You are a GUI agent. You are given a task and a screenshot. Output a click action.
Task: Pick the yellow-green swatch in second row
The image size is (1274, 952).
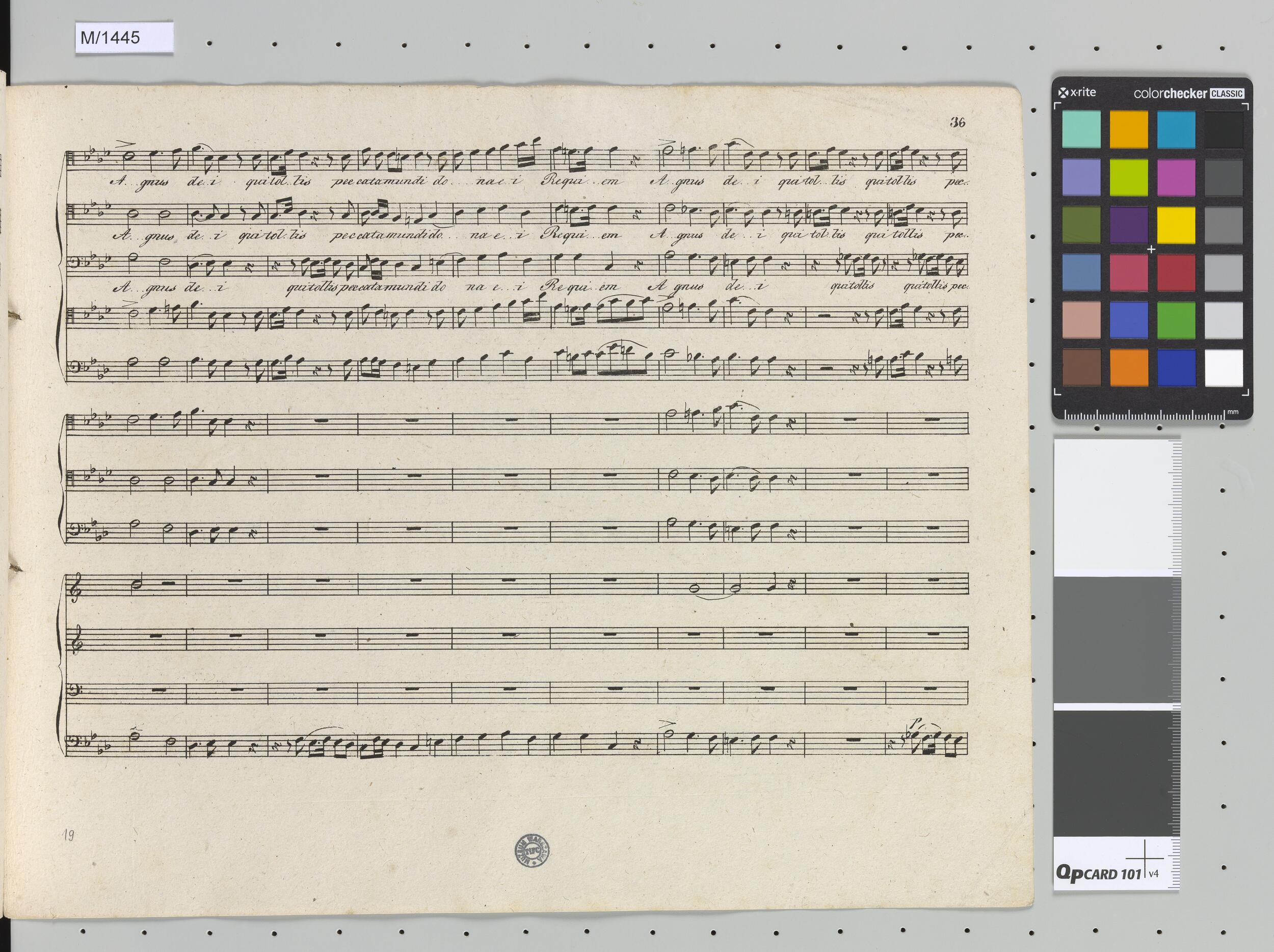[1128, 177]
